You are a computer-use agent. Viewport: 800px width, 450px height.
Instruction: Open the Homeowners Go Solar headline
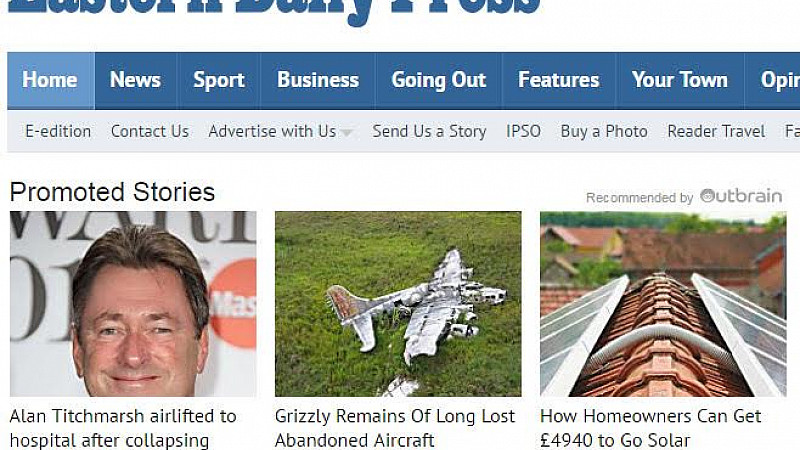651,428
